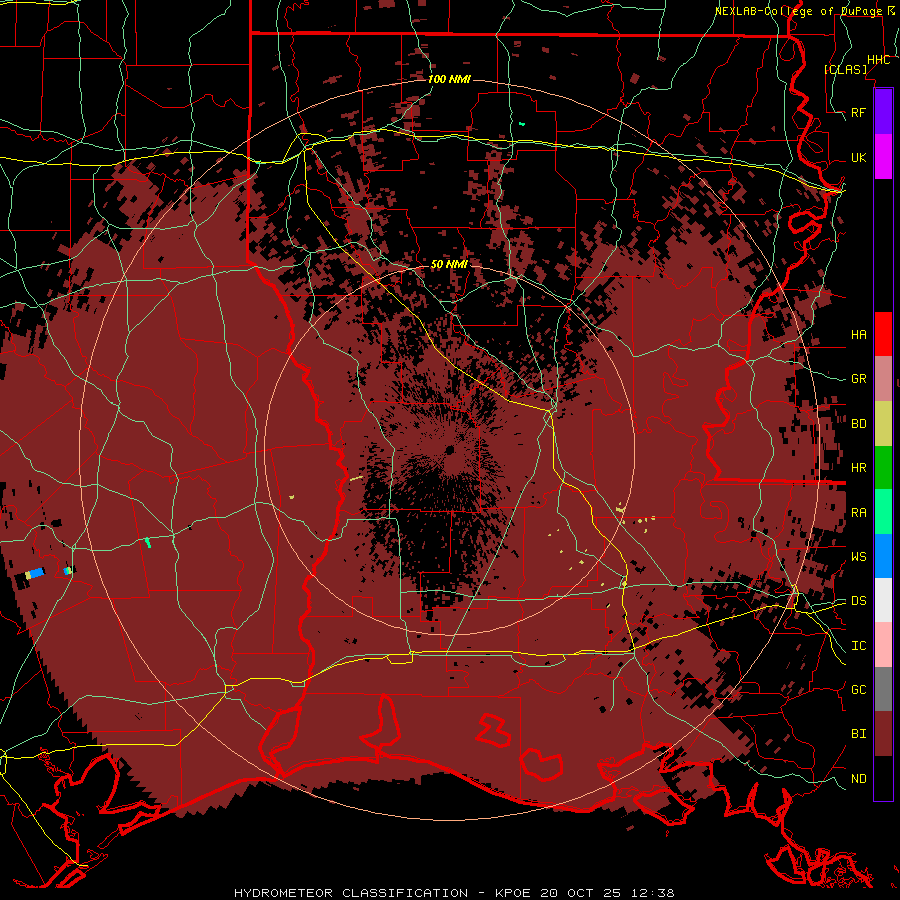The image size is (900, 900).
Task: Click the IC legend label
Action: (x=858, y=646)
